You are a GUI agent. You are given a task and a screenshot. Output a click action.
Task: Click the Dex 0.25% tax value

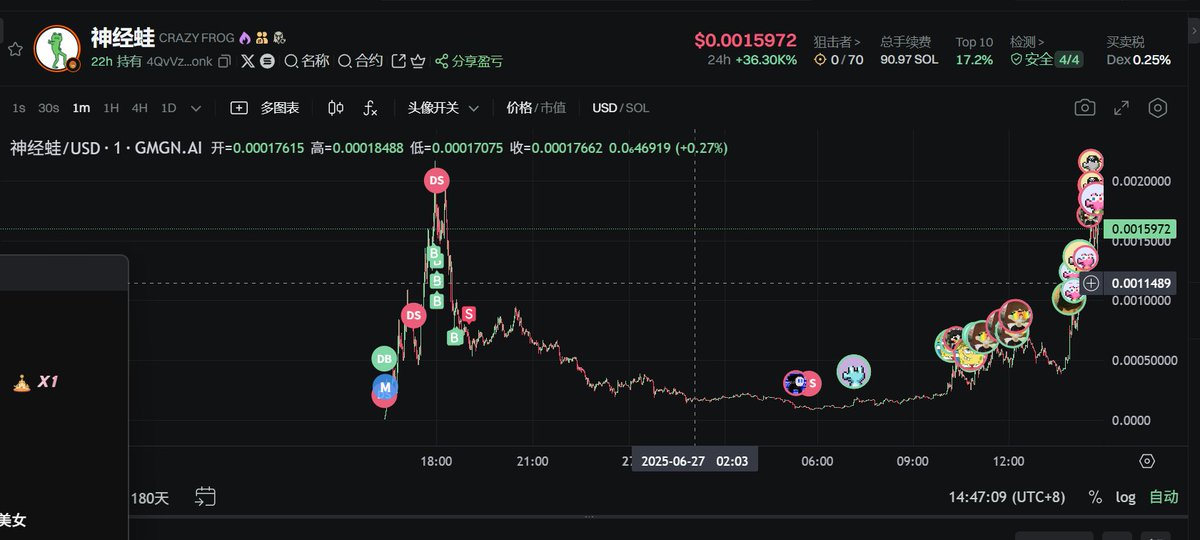pos(1139,60)
